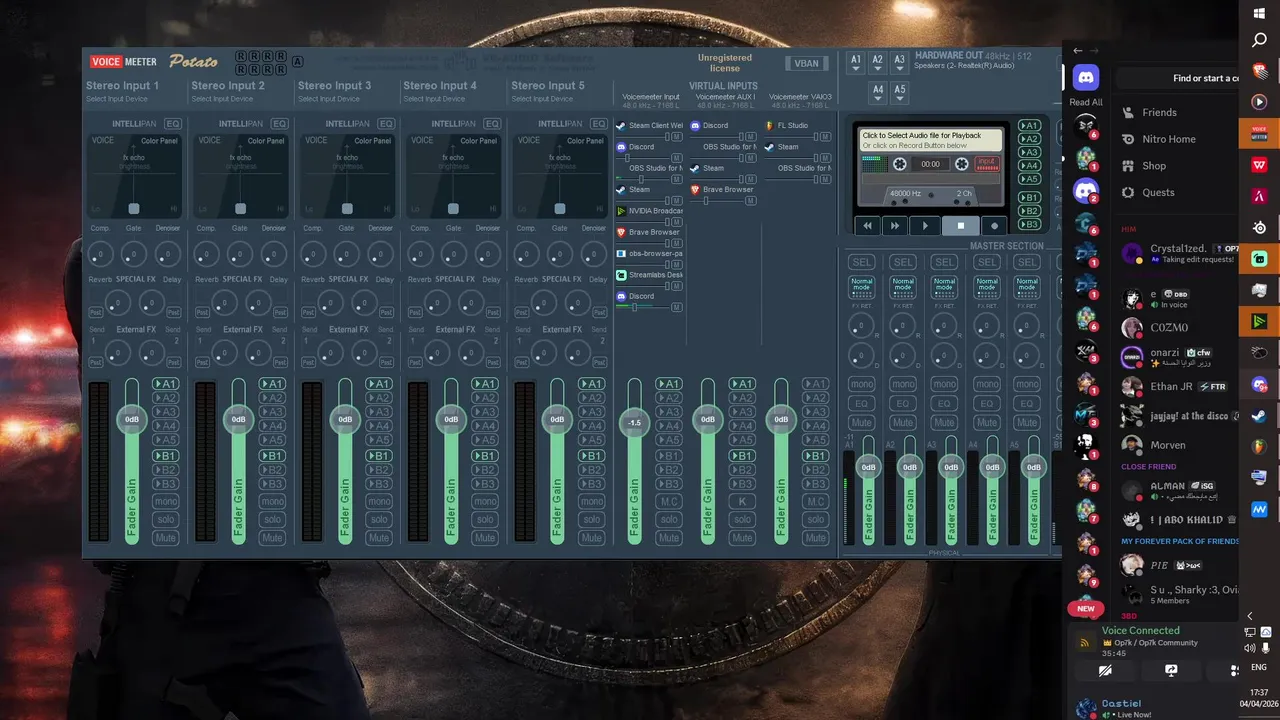This screenshot has height=720, width=1280.
Task: Open chat with C0ZM0
Action: click(1180, 327)
